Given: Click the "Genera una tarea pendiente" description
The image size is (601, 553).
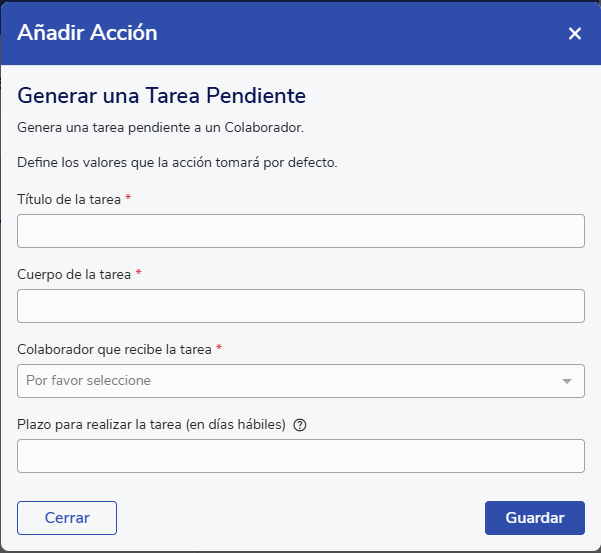Looking at the screenshot, I should click(160, 127).
